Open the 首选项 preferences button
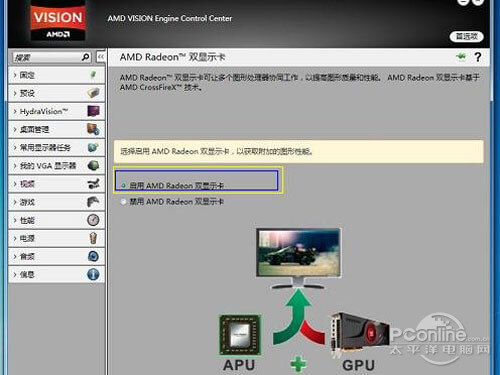This screenshot has height=375, width=500. (x=467, y=36)
